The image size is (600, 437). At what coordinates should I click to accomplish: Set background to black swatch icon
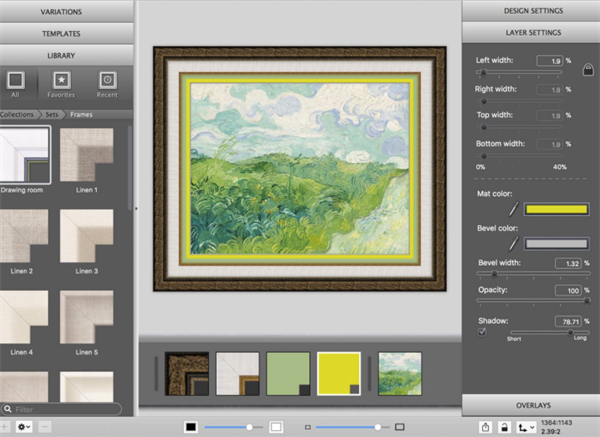point(191,427)
